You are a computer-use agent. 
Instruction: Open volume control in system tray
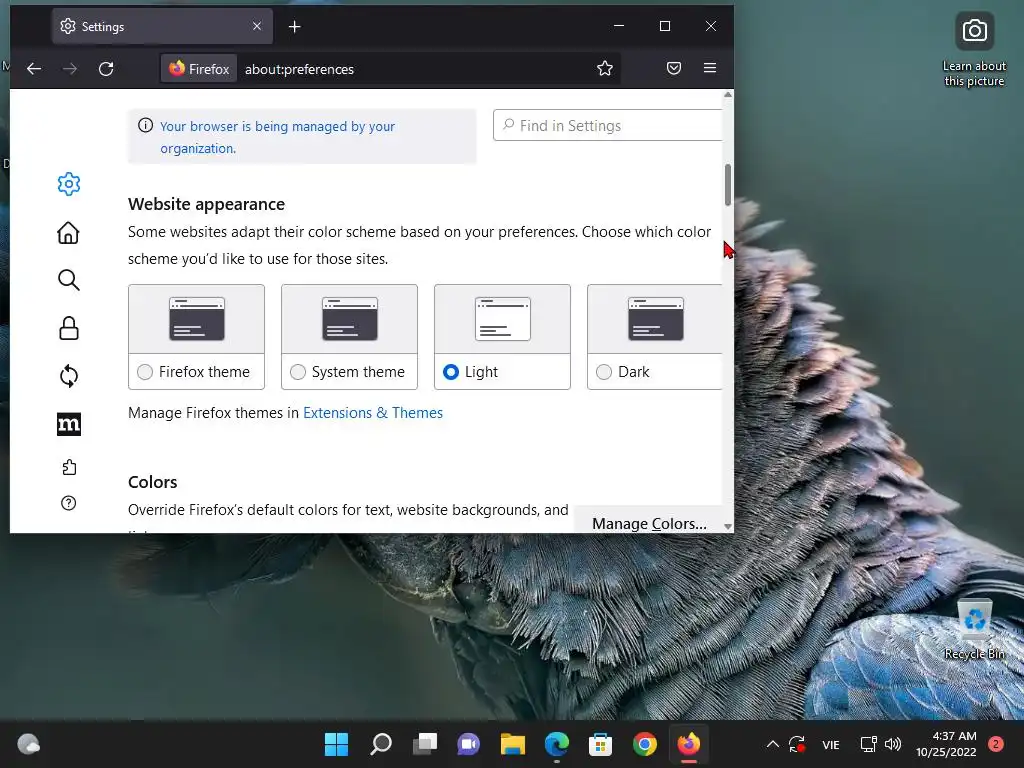[893, 744]
